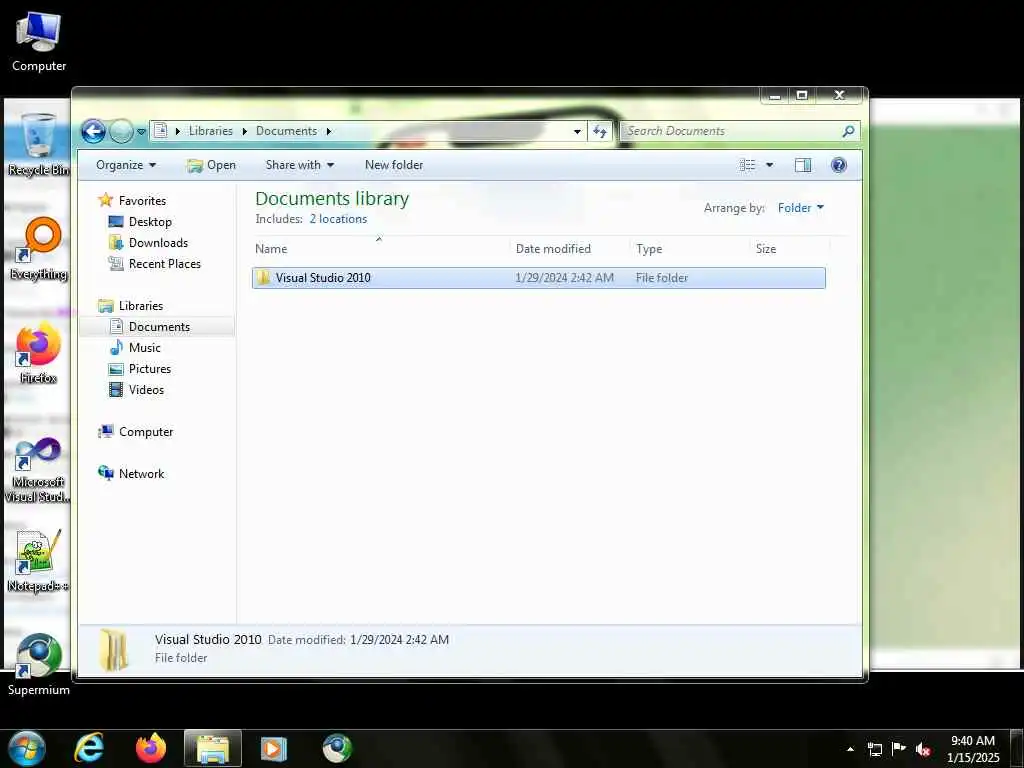The height and width of the screenshot is (768, 1024).
Task: Click Windows Explorer taskbar button
Action: (x=213, y=748)
